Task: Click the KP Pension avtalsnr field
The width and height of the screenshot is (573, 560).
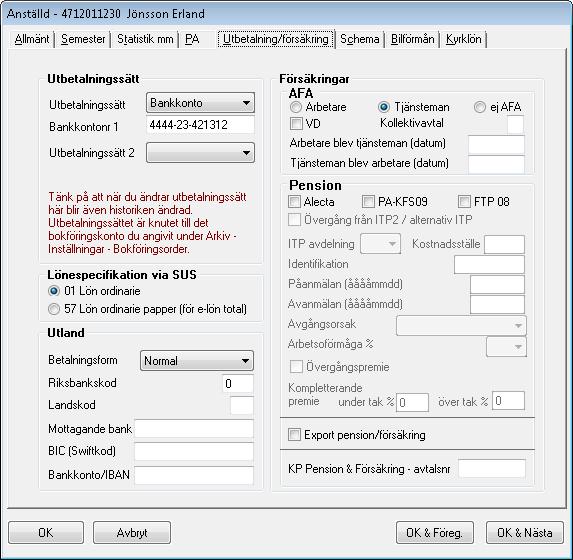Action: [492, 469]
